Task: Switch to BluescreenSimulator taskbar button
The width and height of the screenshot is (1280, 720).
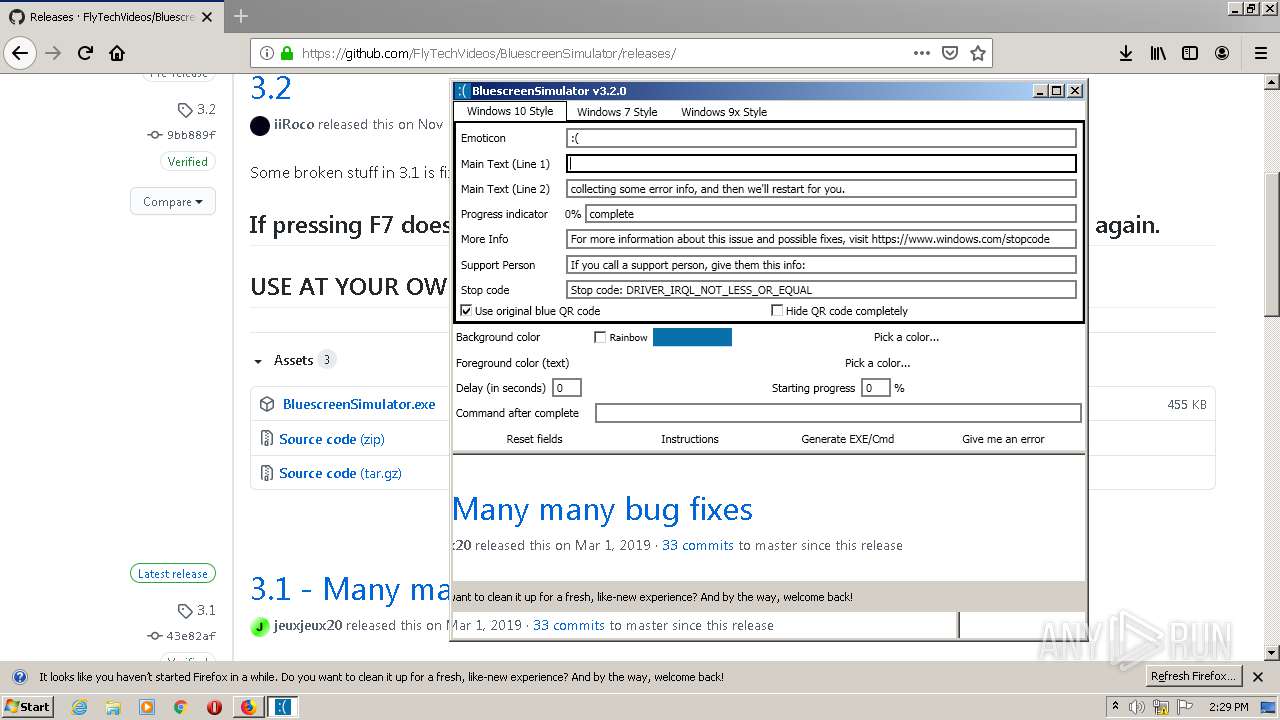Action: coord(283,707)
